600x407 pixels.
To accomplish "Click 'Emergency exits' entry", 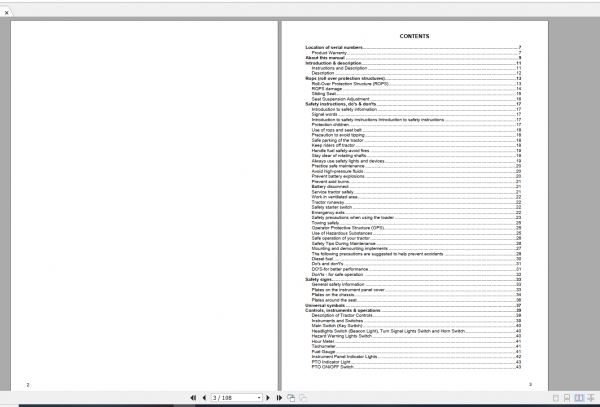I will [328, 213].
